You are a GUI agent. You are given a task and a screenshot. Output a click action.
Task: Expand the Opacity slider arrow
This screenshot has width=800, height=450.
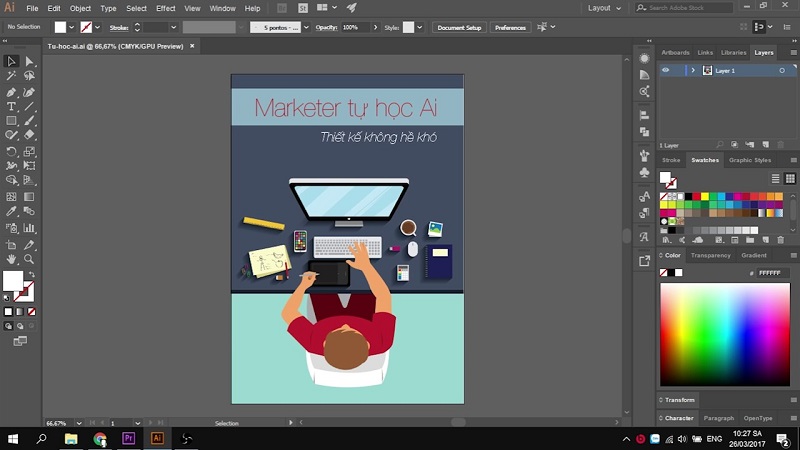pos(376,27)
